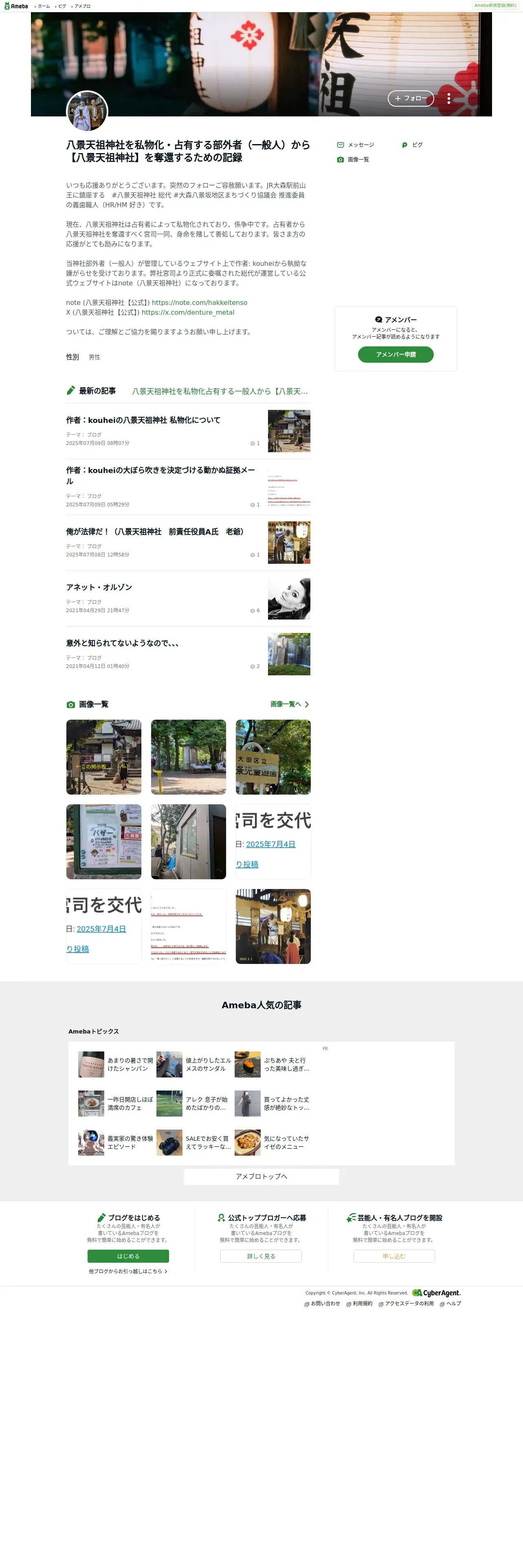Open the x.com/denture_metal link
Image resolution: width=523 pixels, height=1568 pixels.
188,312
